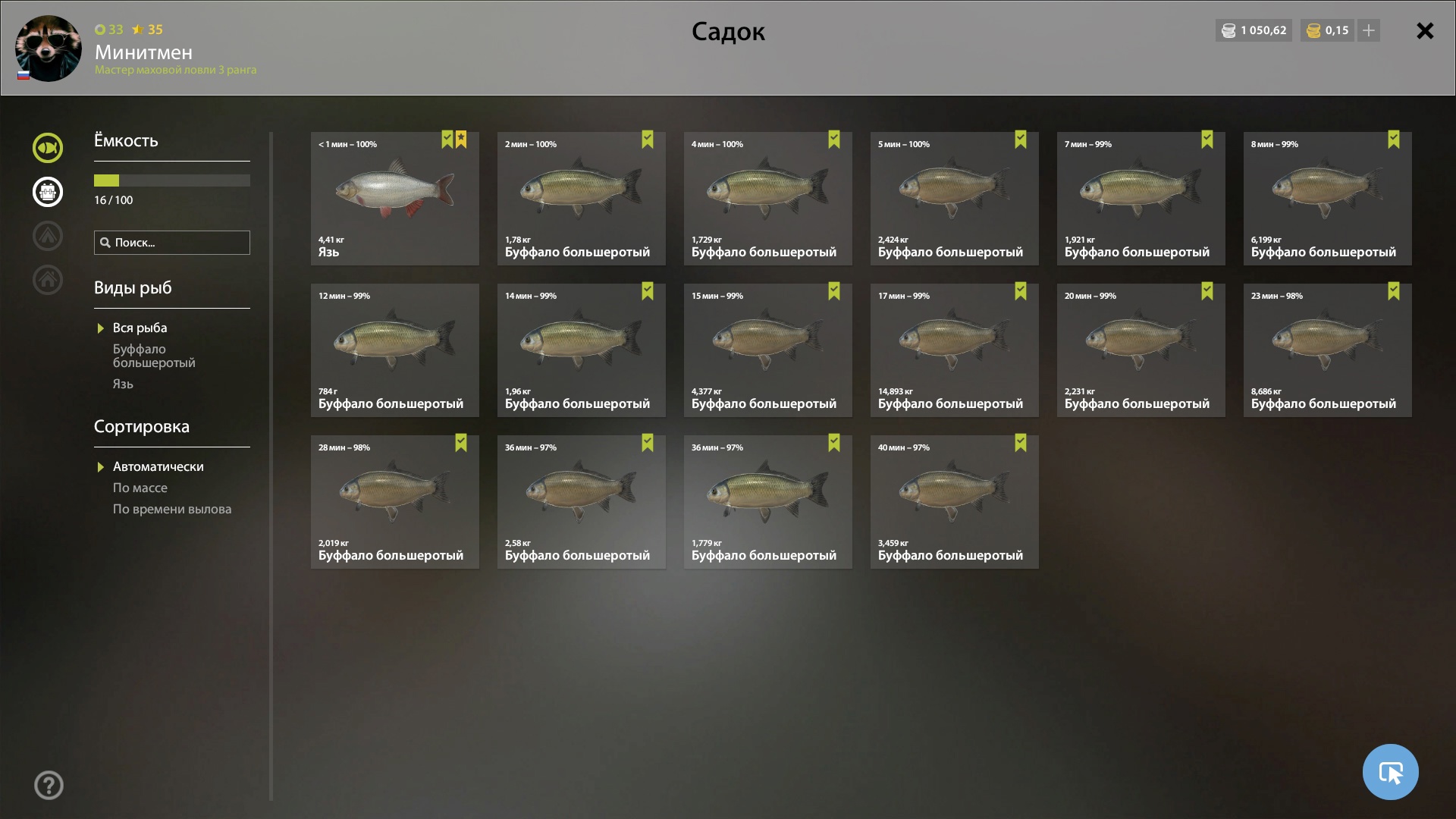This screenshot has width=1456, height=819.
Task: Click the silver coins balance 1 050,62
Action: (1254, 30)
